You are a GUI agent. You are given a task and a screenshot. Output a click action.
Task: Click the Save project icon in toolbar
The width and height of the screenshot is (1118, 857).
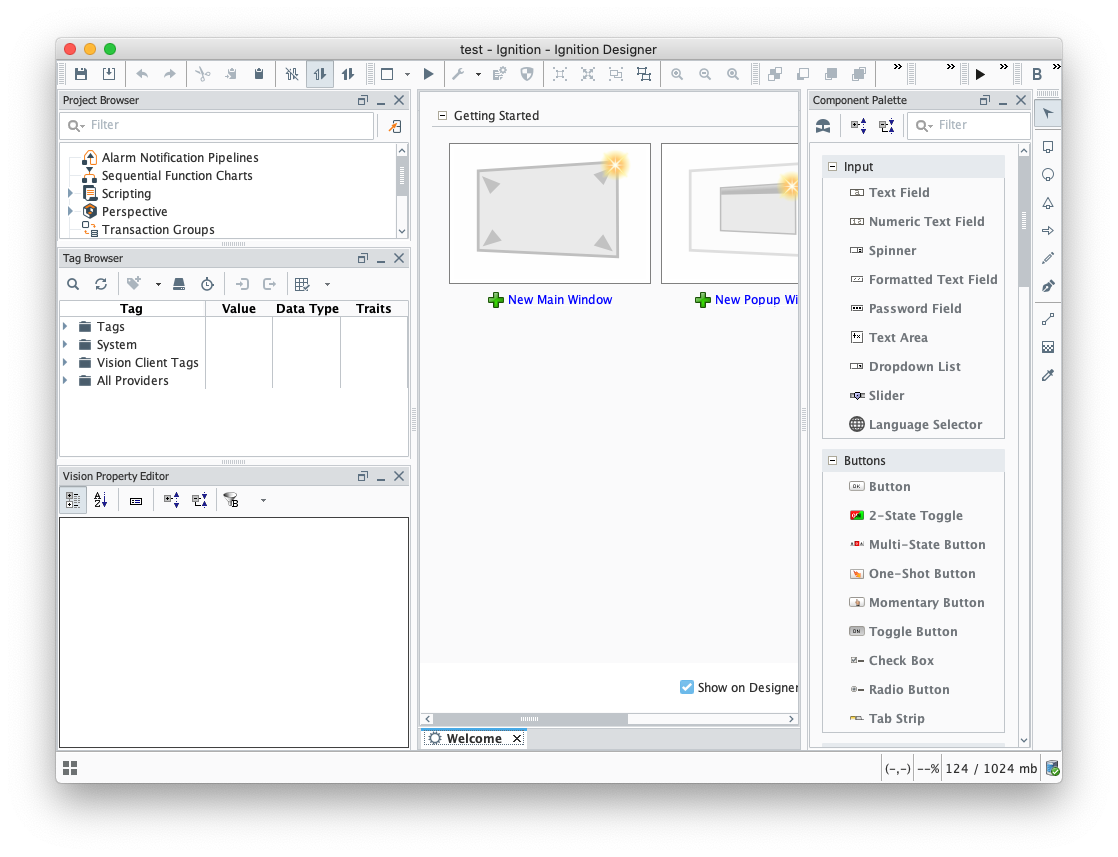point(81,74)
